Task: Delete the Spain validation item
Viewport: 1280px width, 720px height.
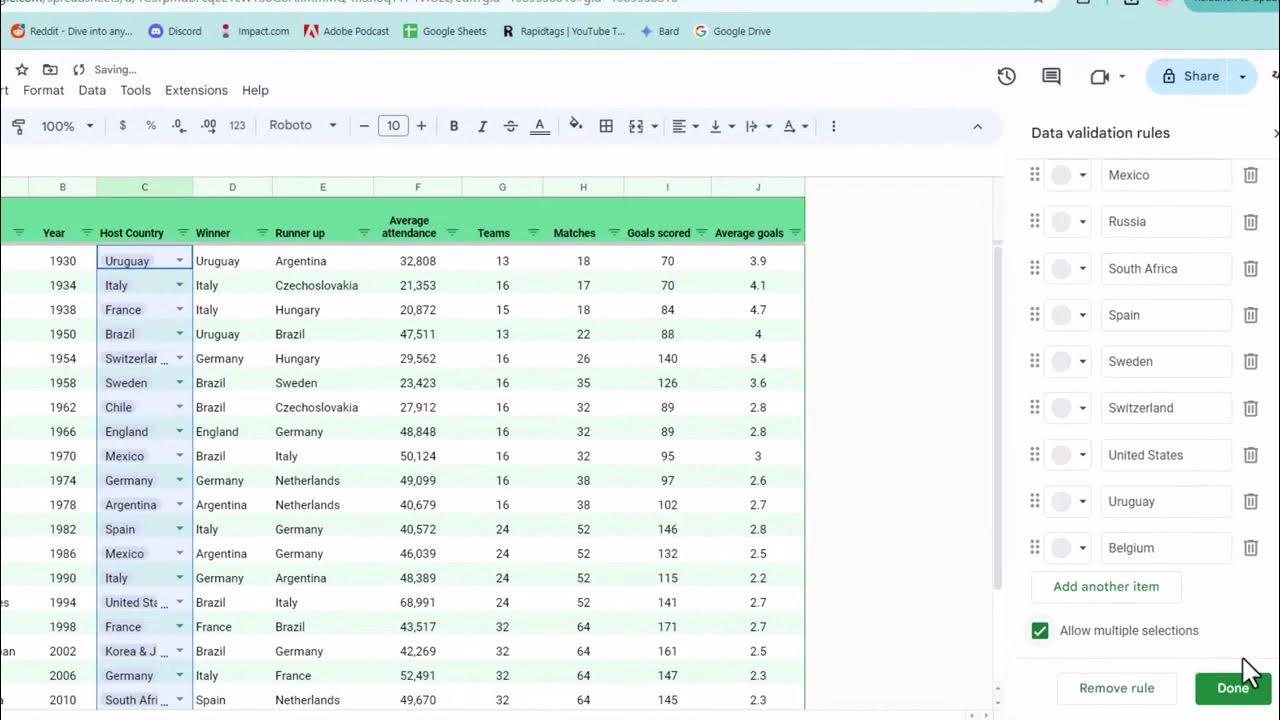Action: (x=1250, y=315)
